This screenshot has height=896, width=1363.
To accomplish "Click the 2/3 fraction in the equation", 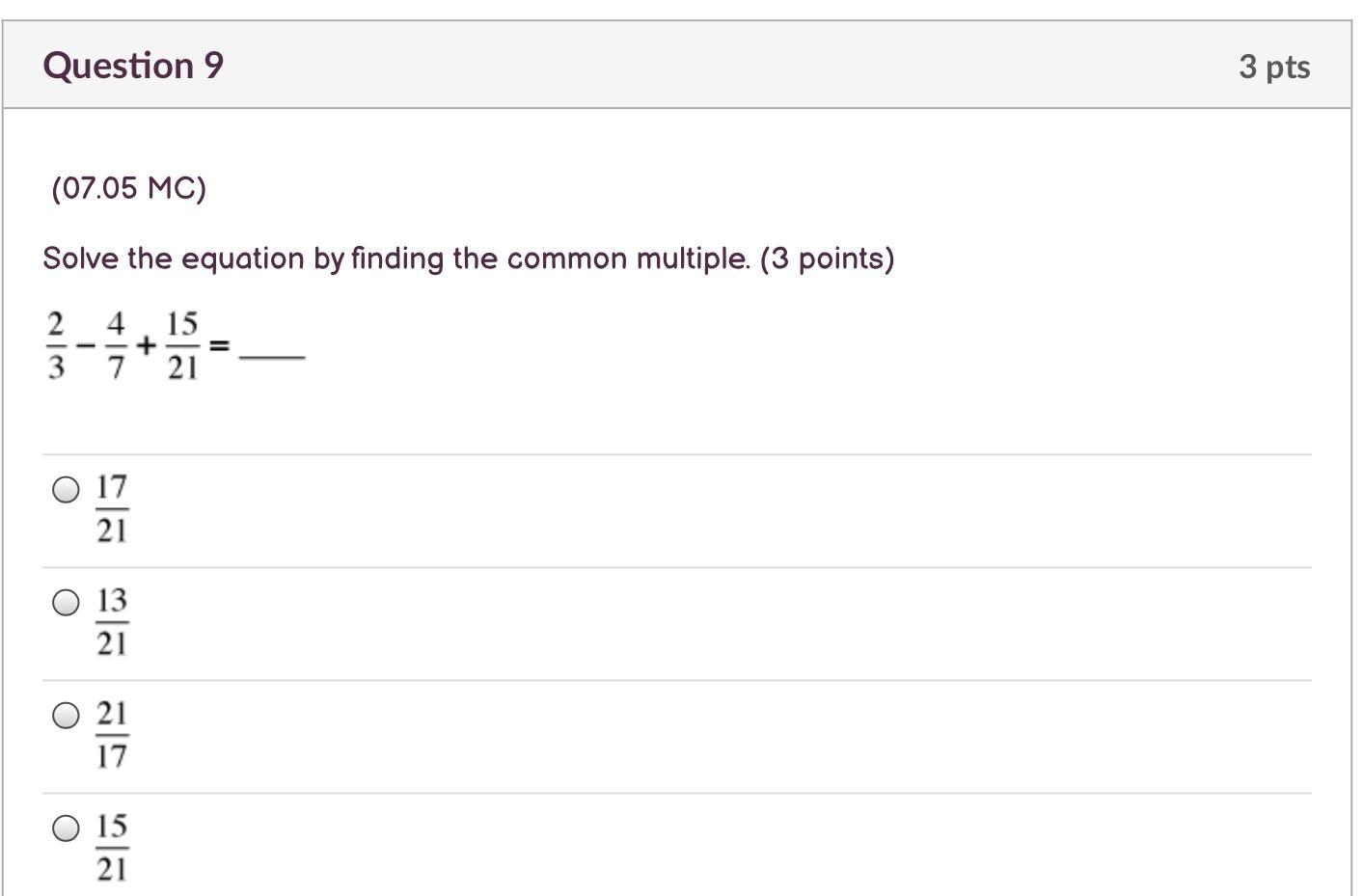I will click(56, 345).
